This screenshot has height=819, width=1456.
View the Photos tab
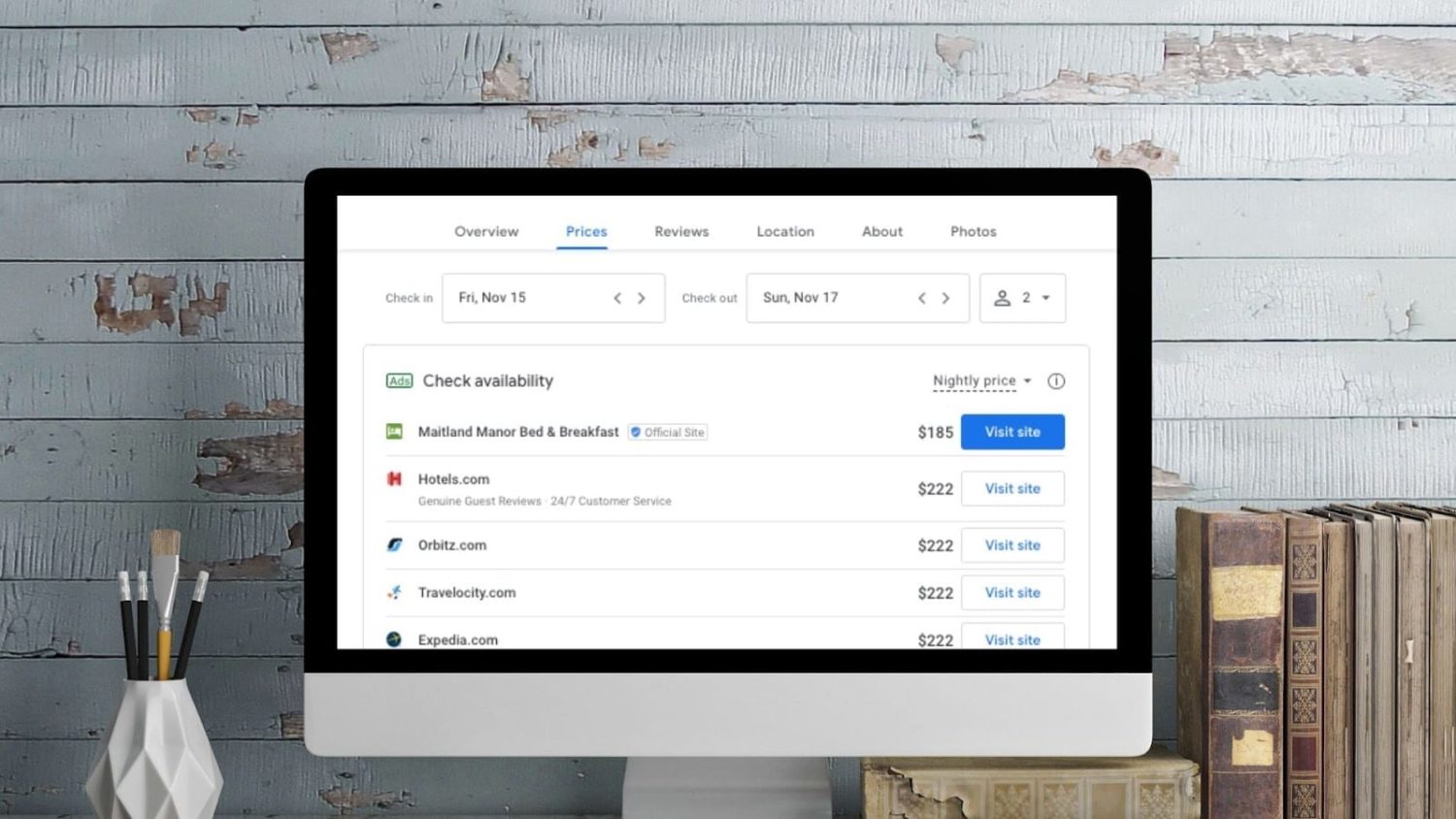click(x=974, y=231)
